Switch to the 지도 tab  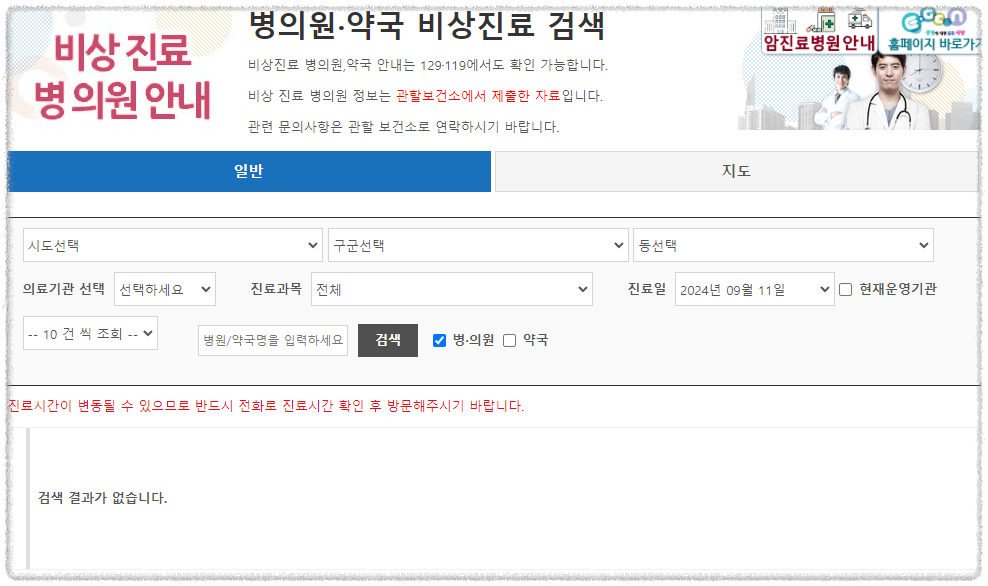point(739,171)
